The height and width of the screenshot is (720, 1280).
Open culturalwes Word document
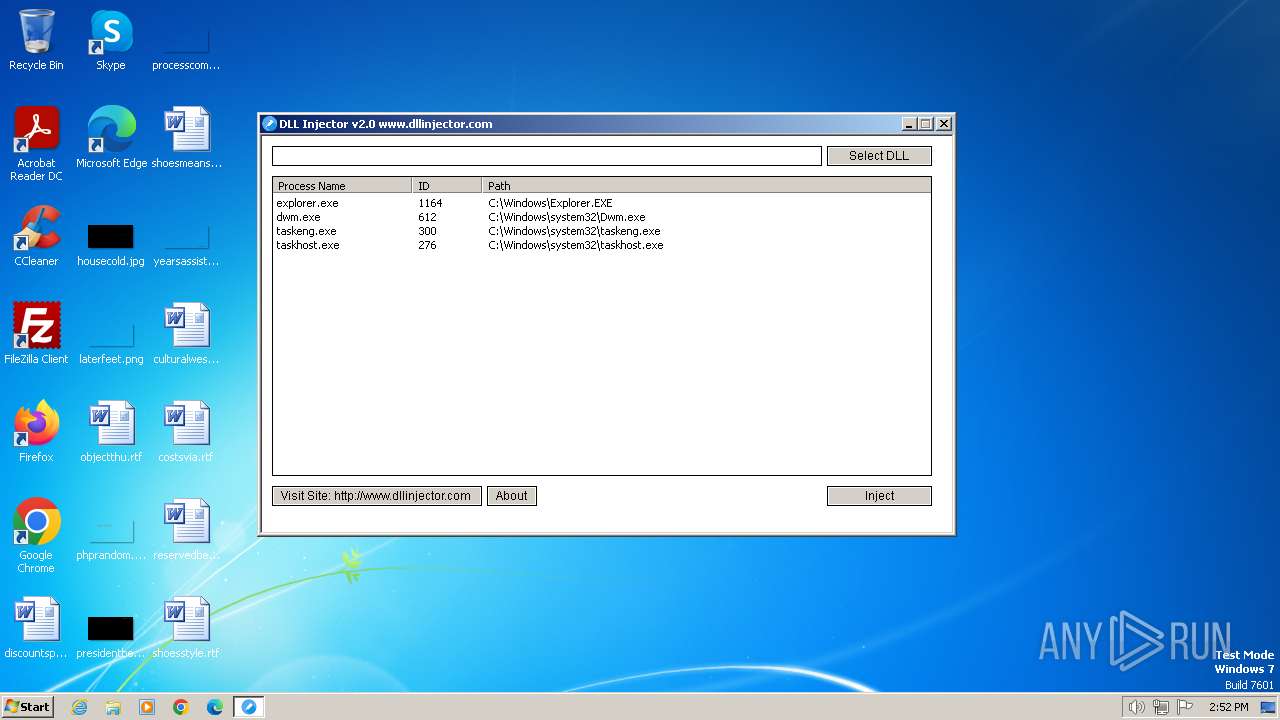[186, 333]
